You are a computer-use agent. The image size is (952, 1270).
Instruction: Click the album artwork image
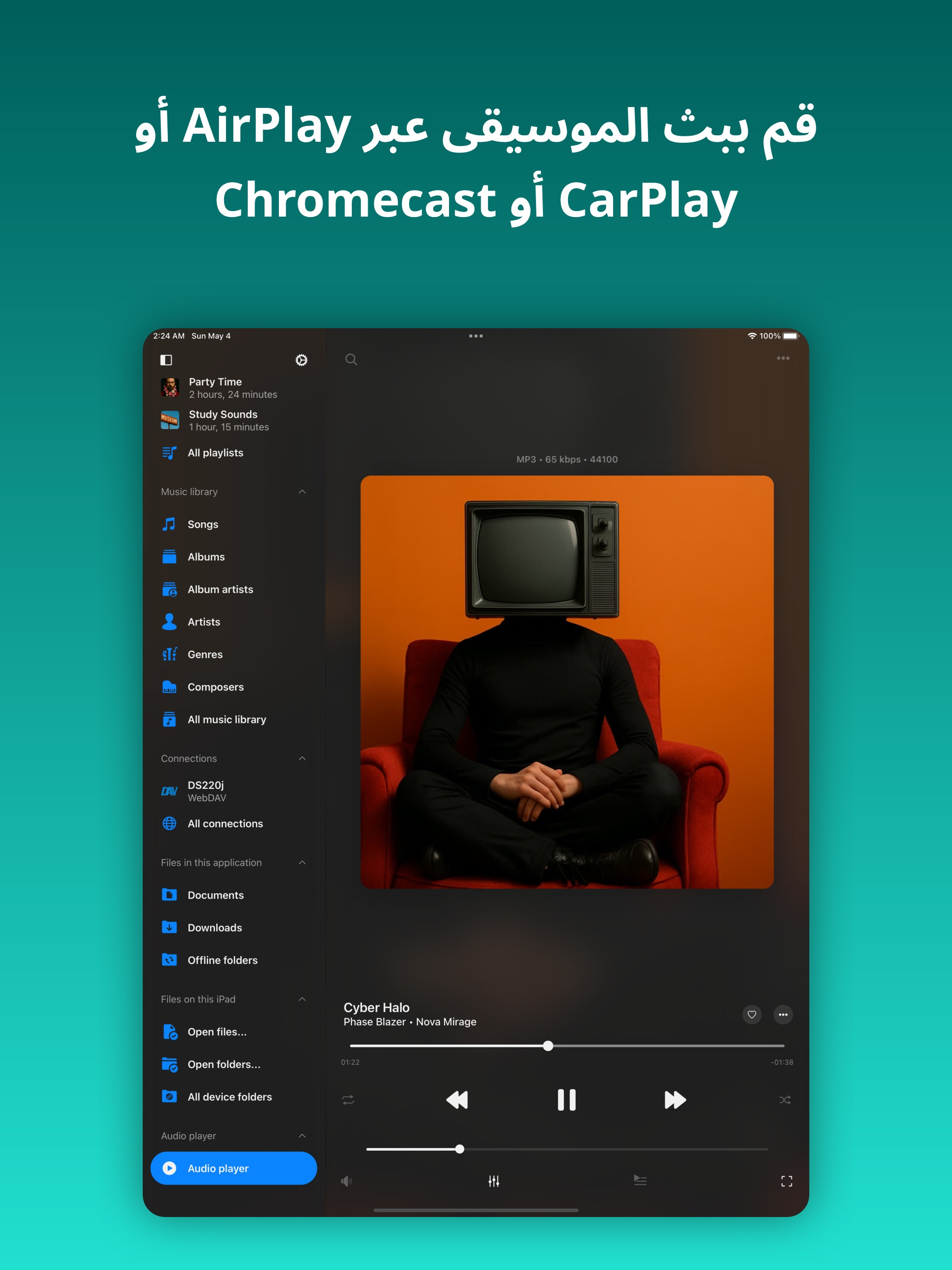point(567,681)
